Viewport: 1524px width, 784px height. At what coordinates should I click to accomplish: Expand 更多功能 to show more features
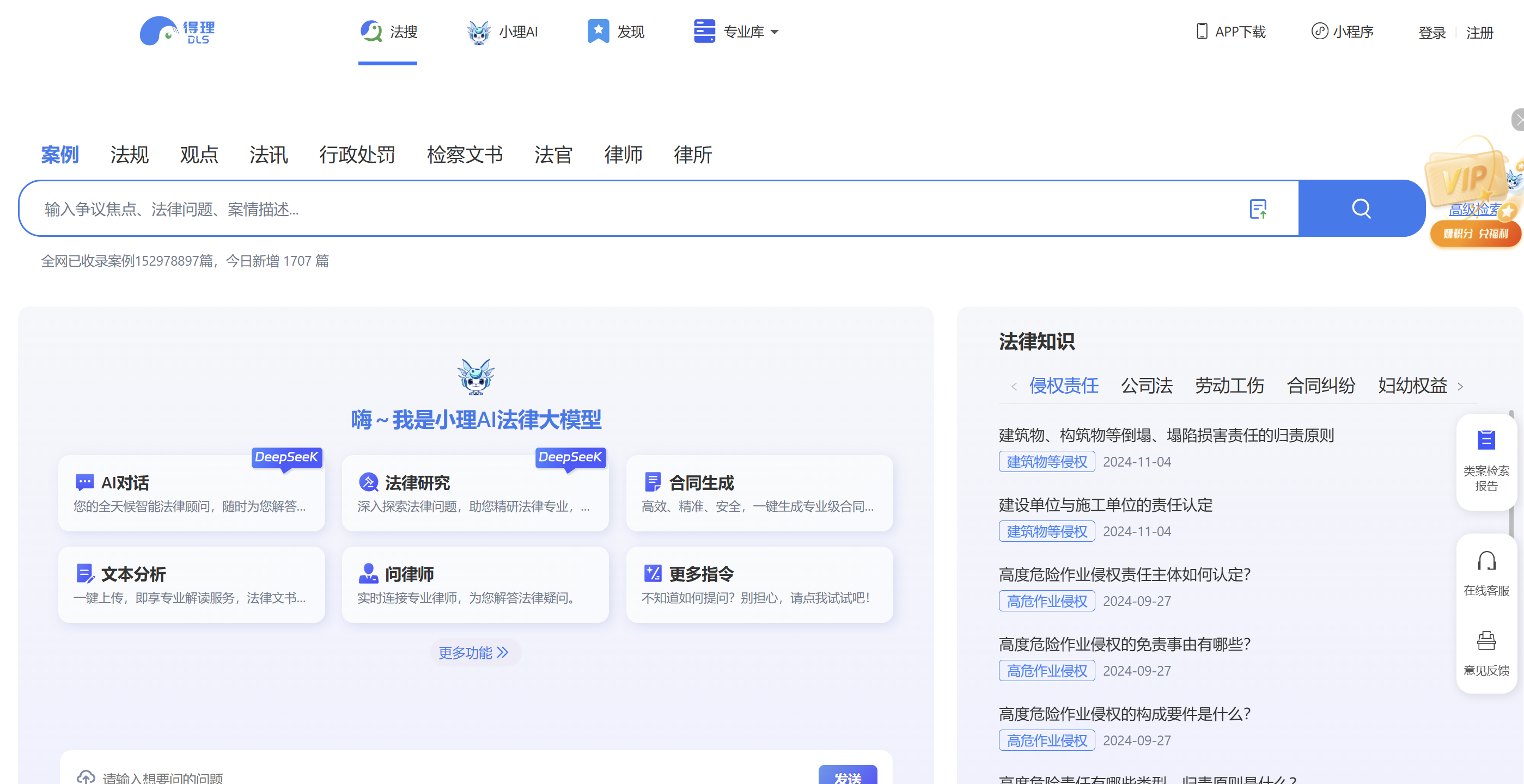475,652
